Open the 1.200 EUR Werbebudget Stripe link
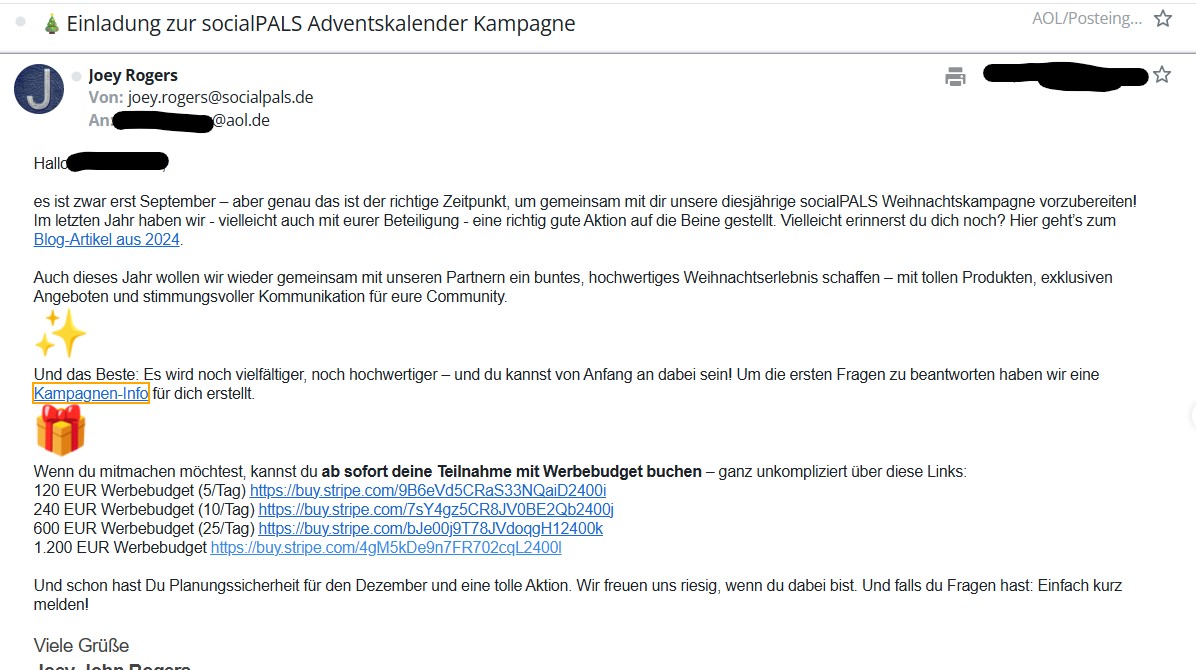The width and height of the screenshot is (1196, 670). 386,548
